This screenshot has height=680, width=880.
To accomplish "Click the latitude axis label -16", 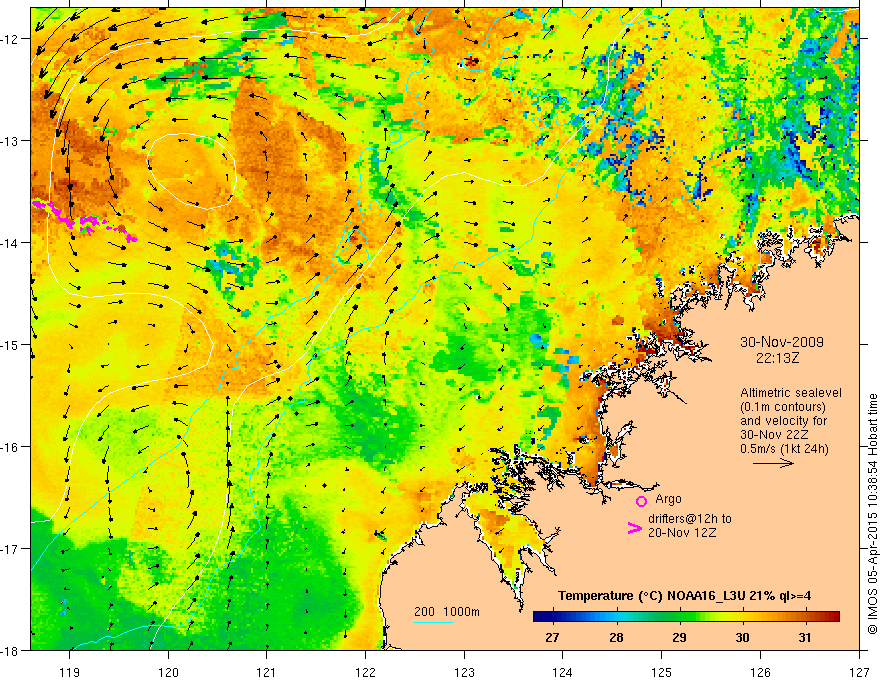I will click(x=10, y=447).
